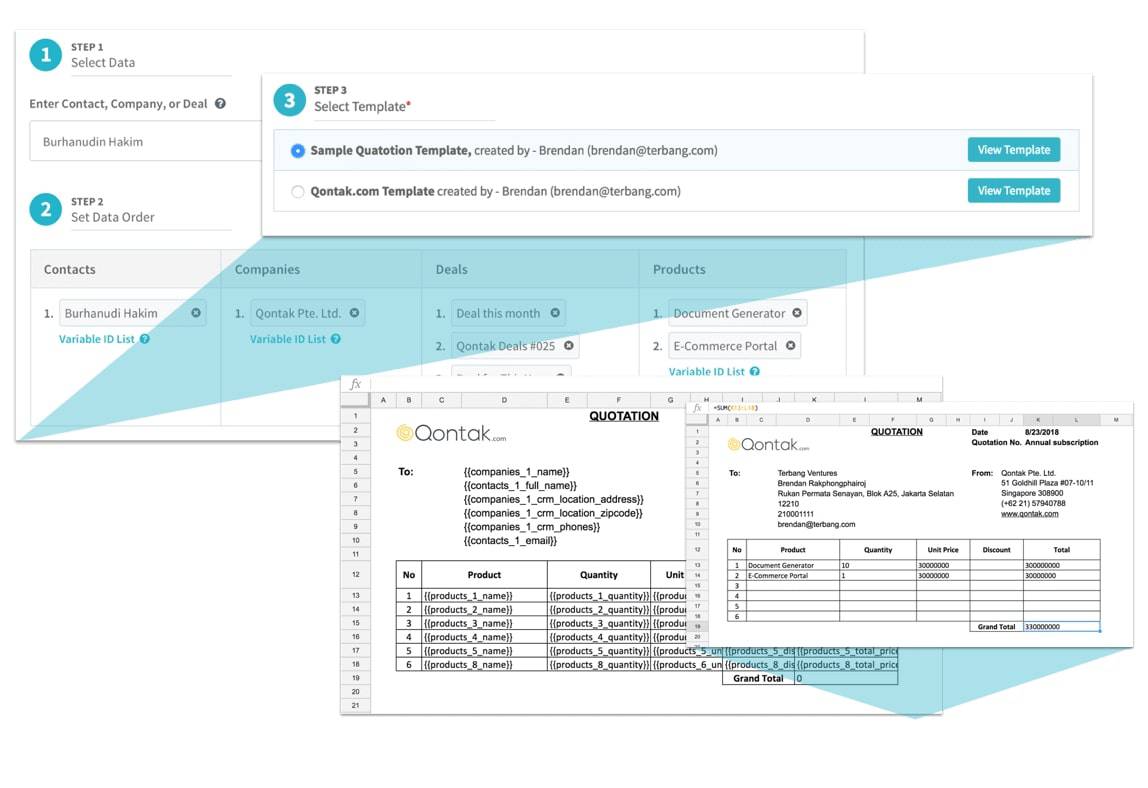Screen dimensions: 1148x788
Task: Open www.qontak.com link in generated quotation
Action: click(1029, 514)
